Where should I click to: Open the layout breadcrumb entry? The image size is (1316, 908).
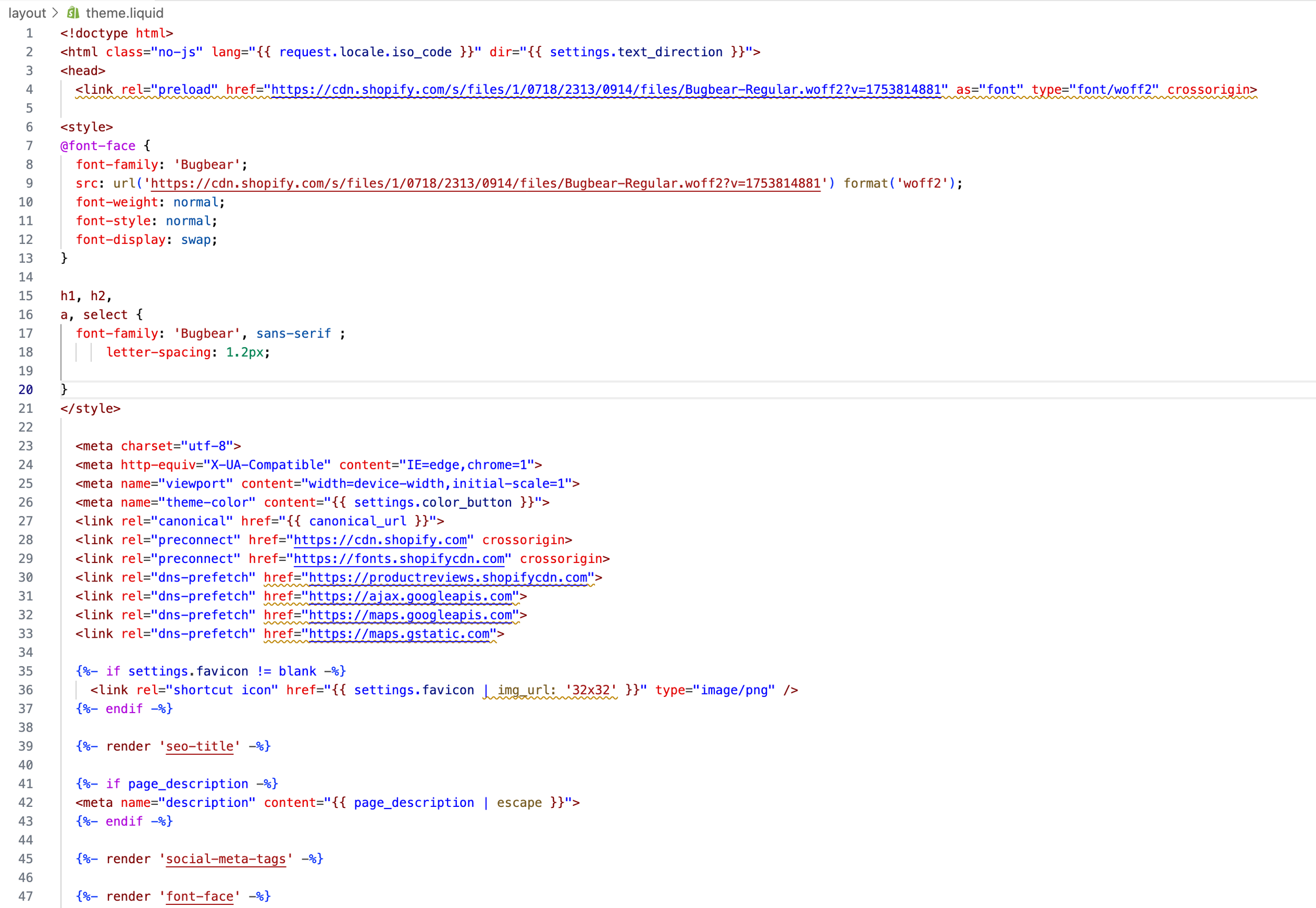26,12
